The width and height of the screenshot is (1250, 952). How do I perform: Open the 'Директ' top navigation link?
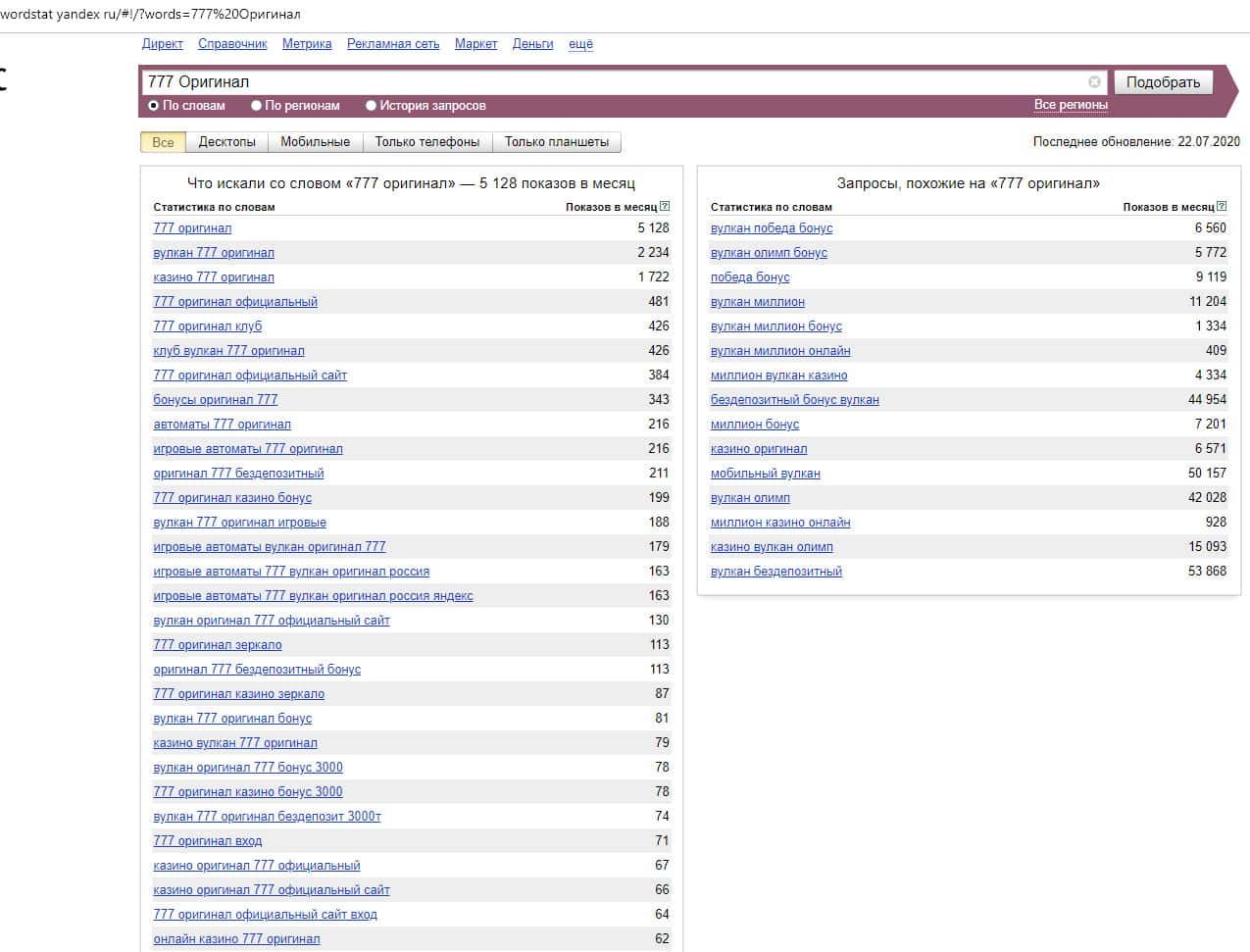[162, 44]
